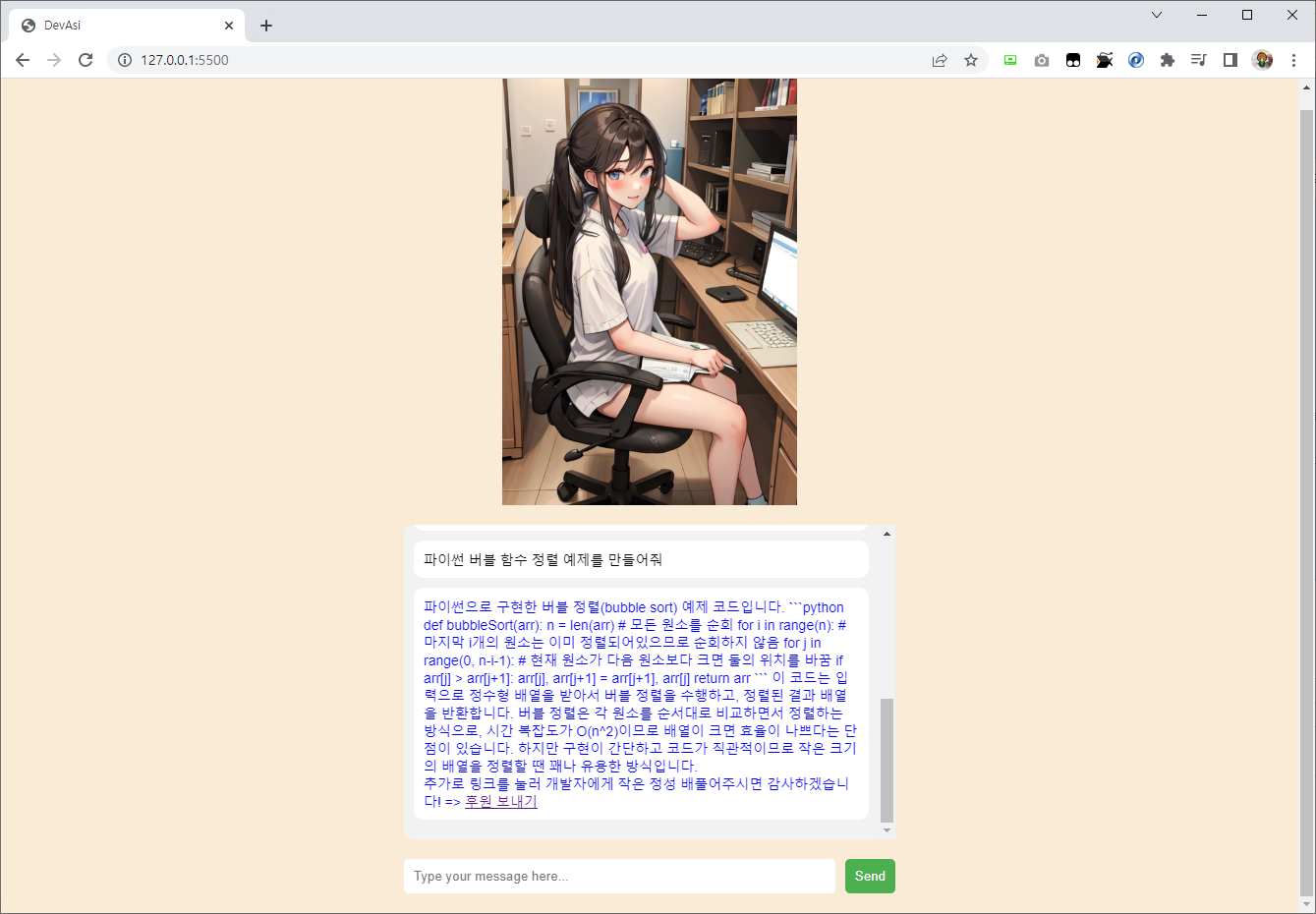This screenshot has width=1316, height=914.
Task: Toggle the browser side panel
Action: click(1230, 60)
